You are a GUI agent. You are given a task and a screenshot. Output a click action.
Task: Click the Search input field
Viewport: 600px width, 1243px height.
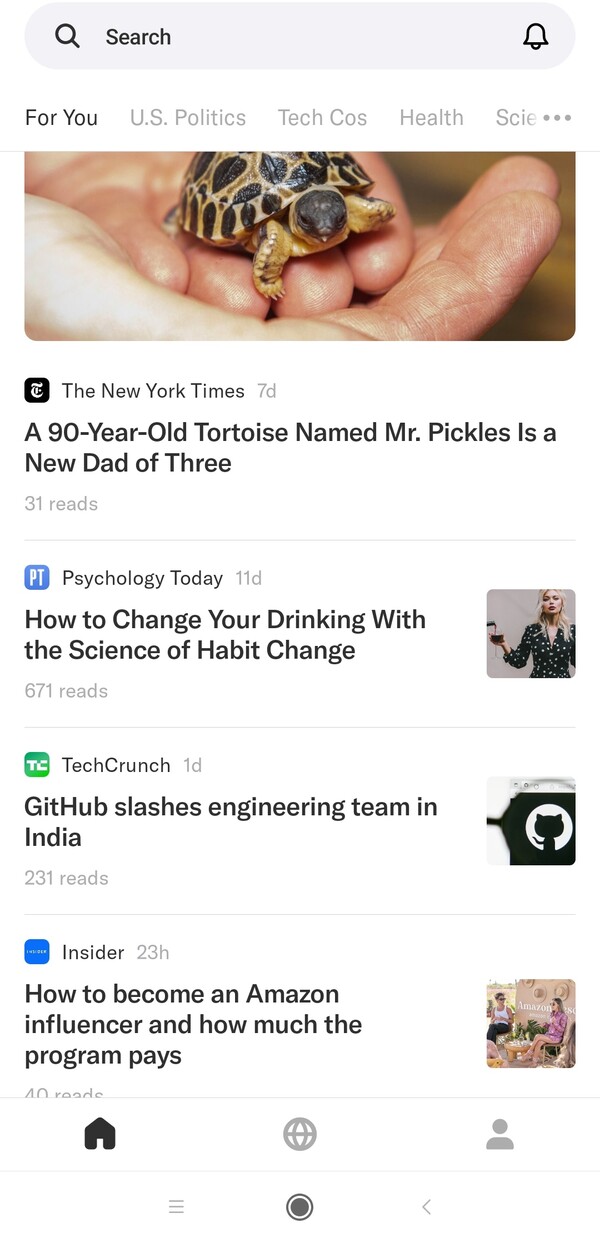pyautogui.click(x=300, y=37)
